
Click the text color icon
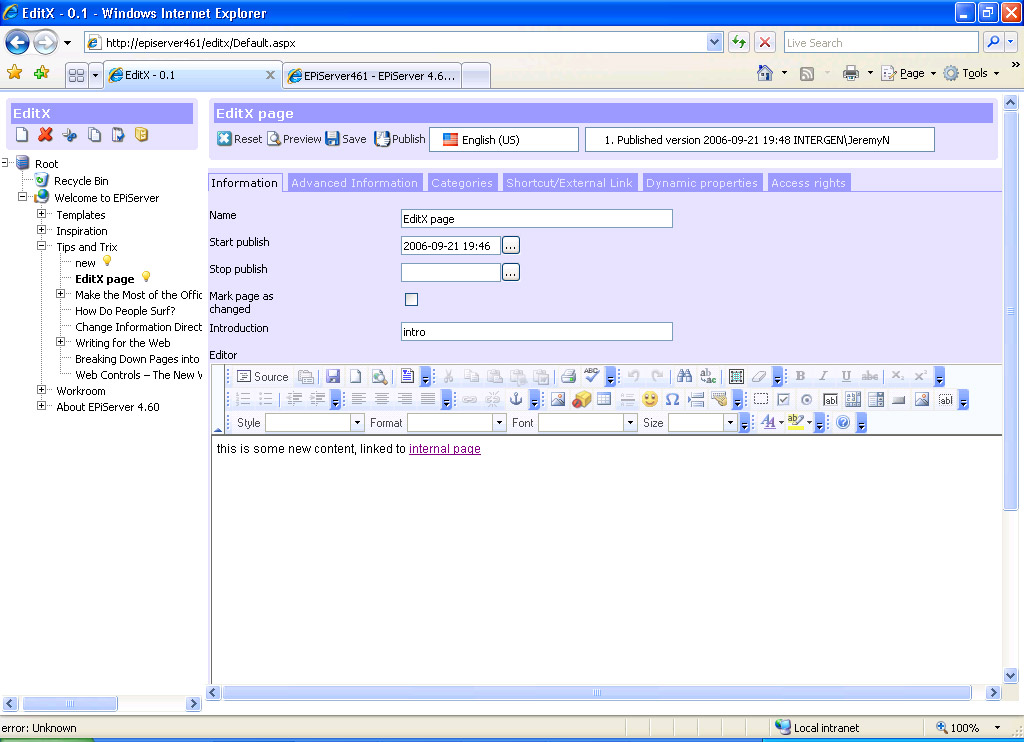click(x=769, y=423)
